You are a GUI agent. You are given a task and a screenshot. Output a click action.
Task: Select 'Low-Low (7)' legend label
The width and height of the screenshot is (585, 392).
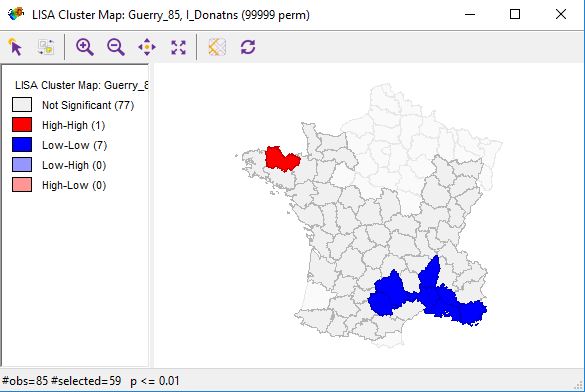pyautogui.click(x=75, y=145)
